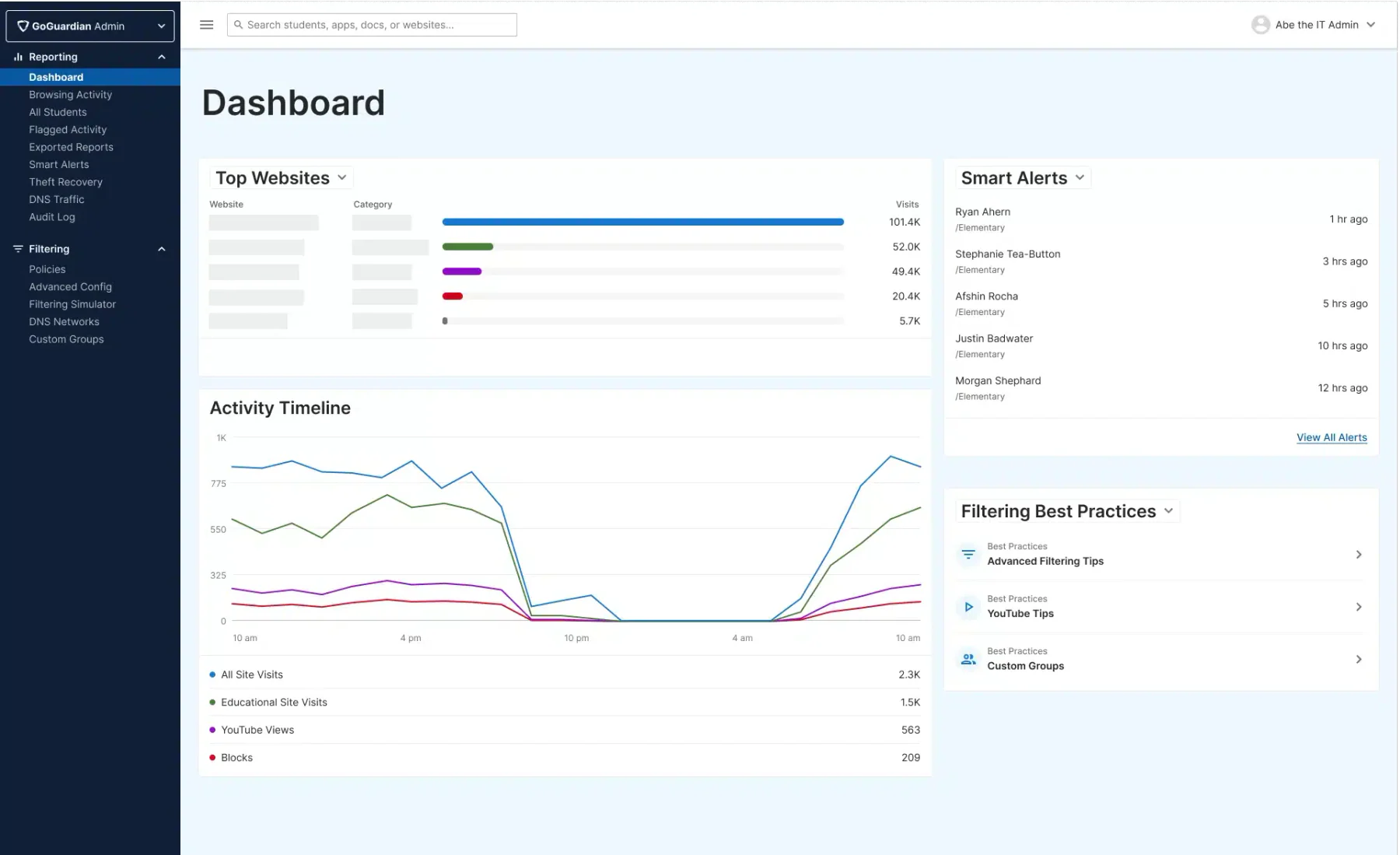This screenshot has height=855, width=1400.
Task: Click the GoGuardian shield logo
Action: pos(23,26)
